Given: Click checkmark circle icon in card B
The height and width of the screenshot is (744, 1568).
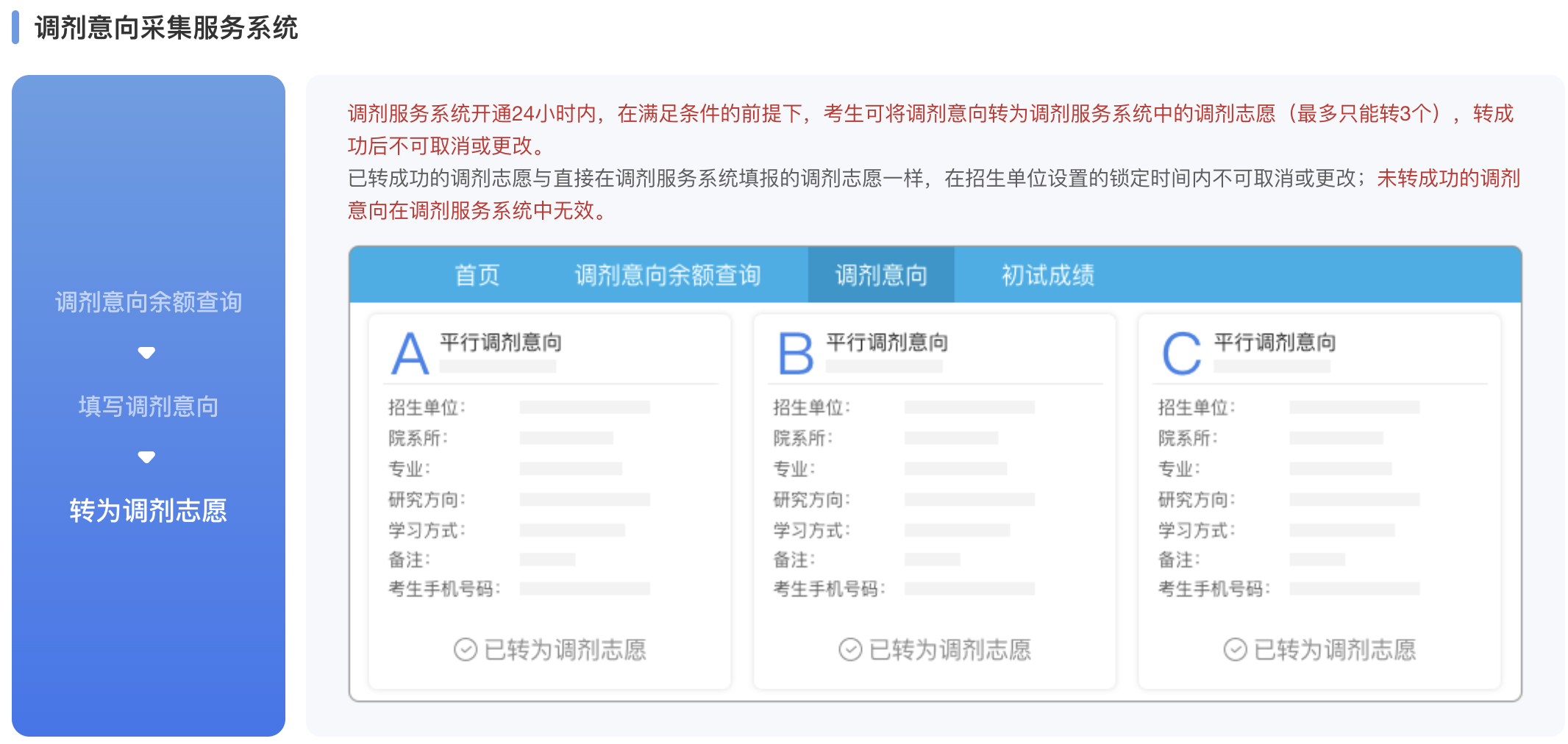Looking at the screenshot, I should [x=850, y=650].
